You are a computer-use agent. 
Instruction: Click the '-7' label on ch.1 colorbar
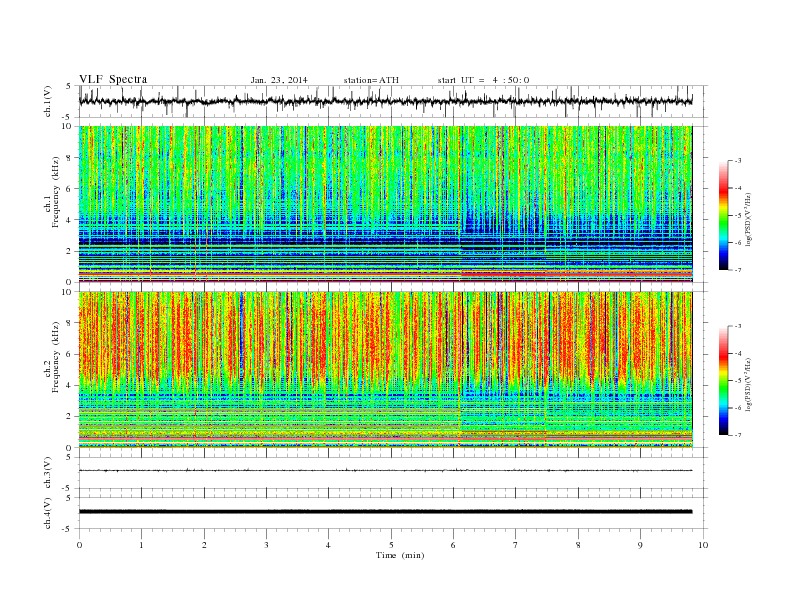pyautogui.click(x=738, y=271)
